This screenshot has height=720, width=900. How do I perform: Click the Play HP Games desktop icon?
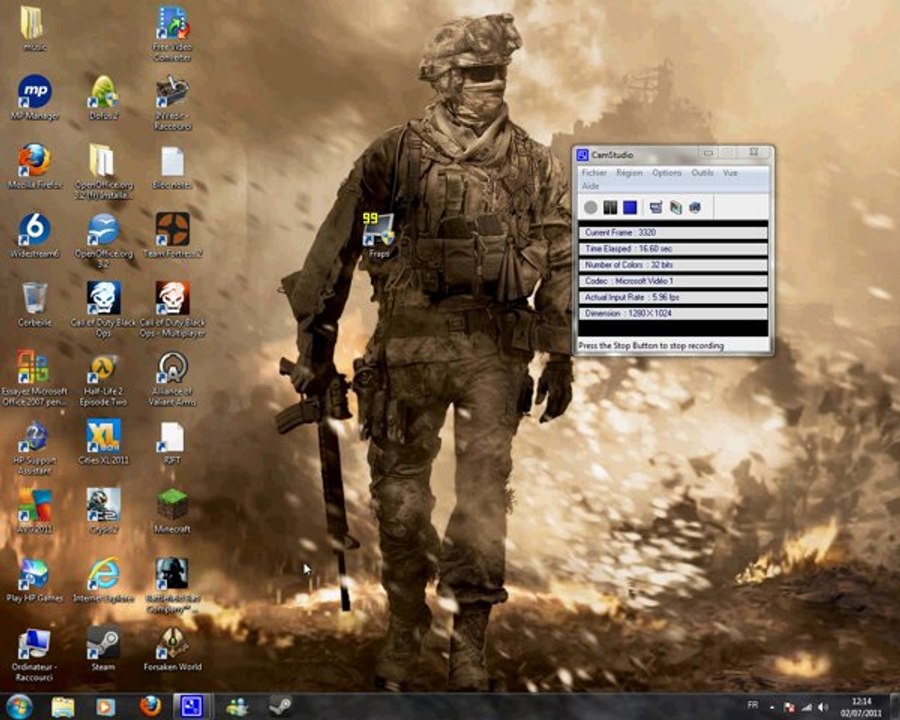pos(34,580)
